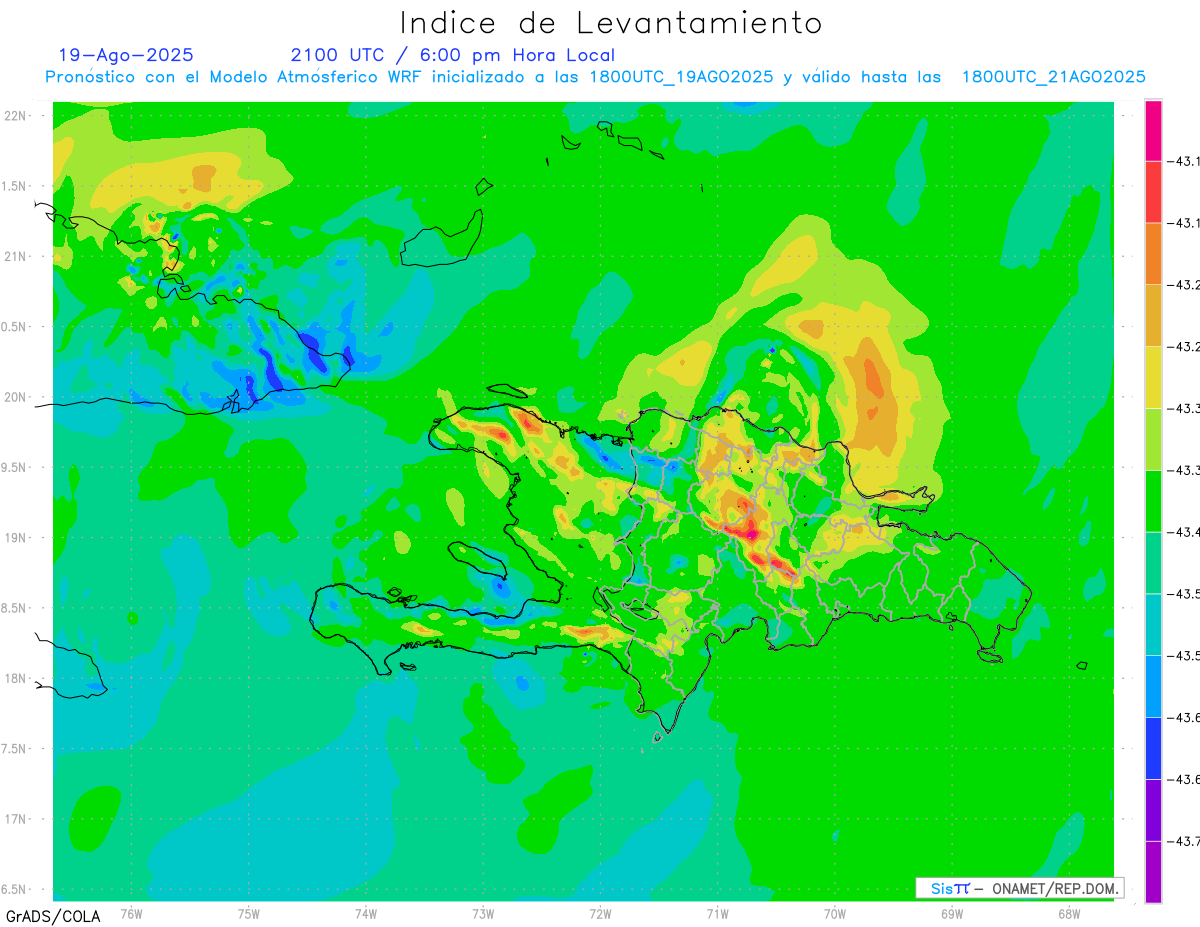Click the "76W" longitude label

click(131, 914)
